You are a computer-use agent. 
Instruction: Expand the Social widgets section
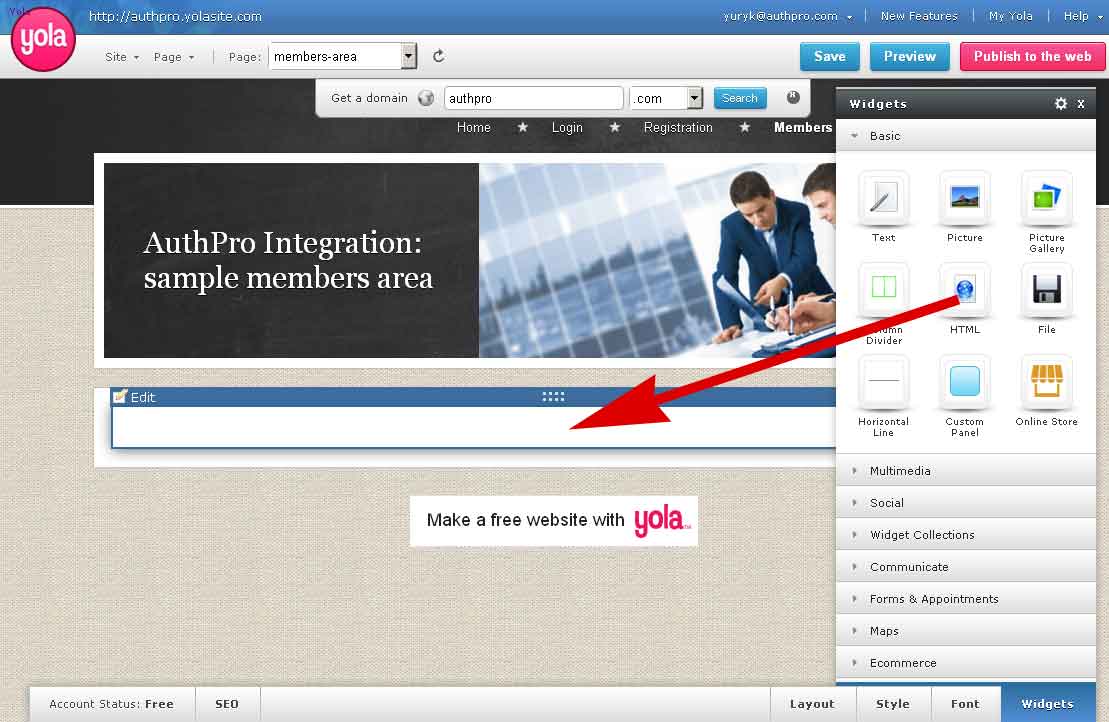(x=886, y=503)
